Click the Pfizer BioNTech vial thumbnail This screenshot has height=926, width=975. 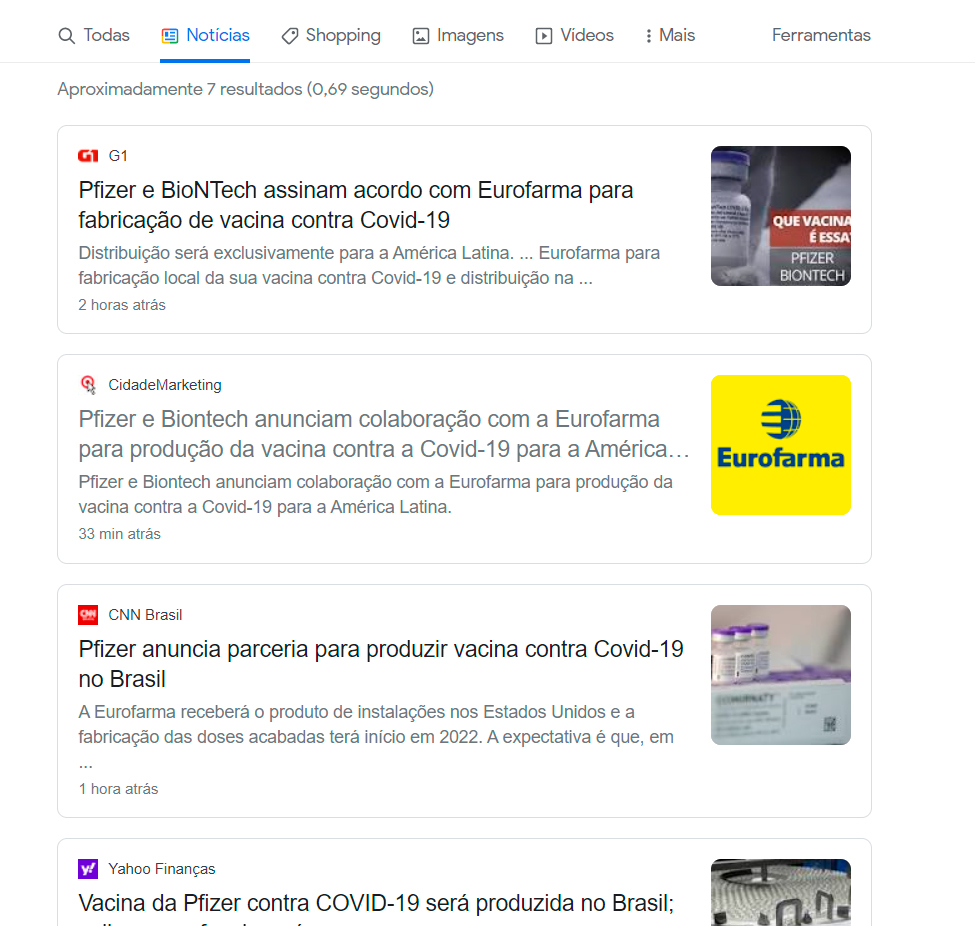(781, 216)
